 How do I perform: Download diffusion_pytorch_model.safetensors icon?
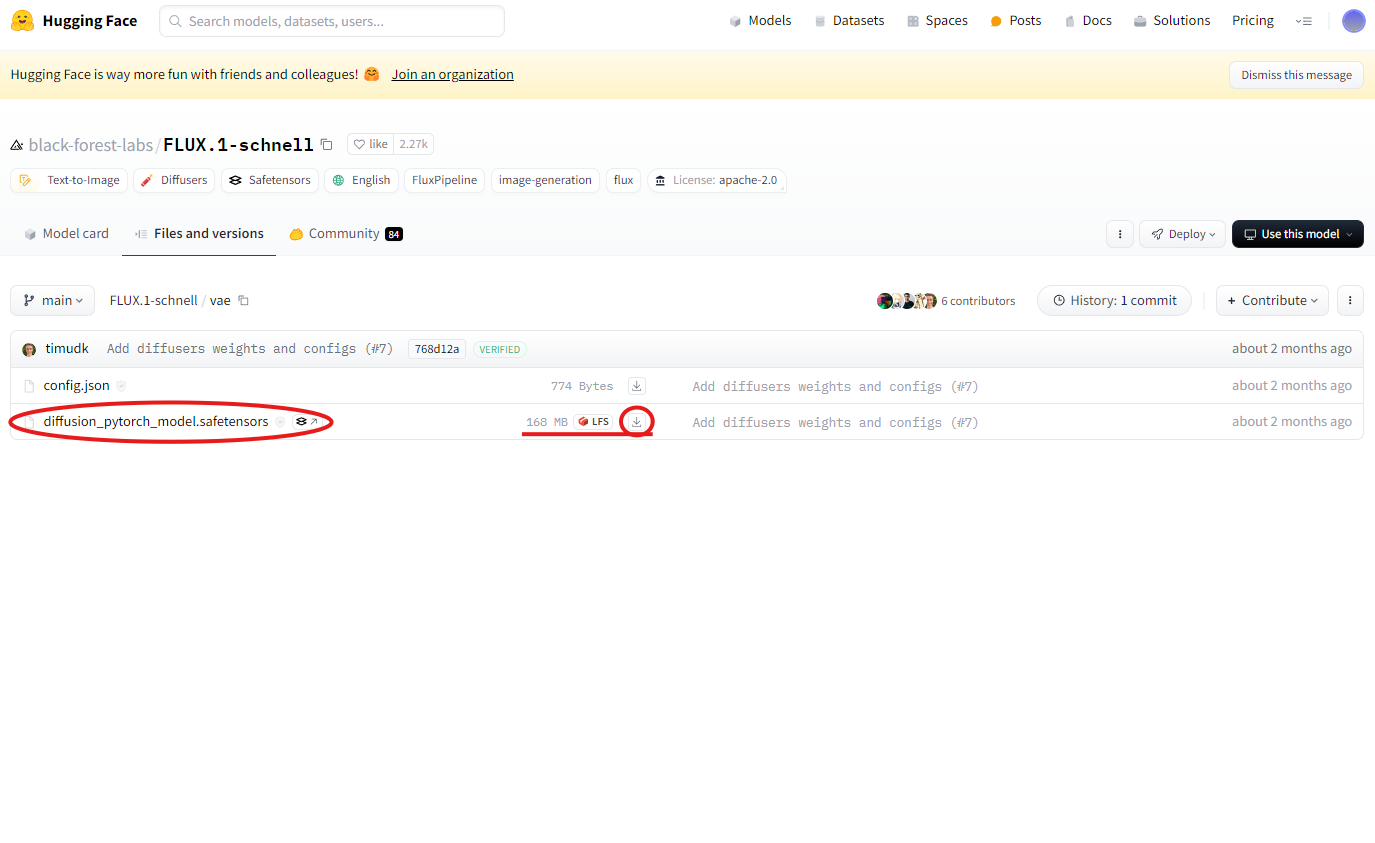coord(636,422)
